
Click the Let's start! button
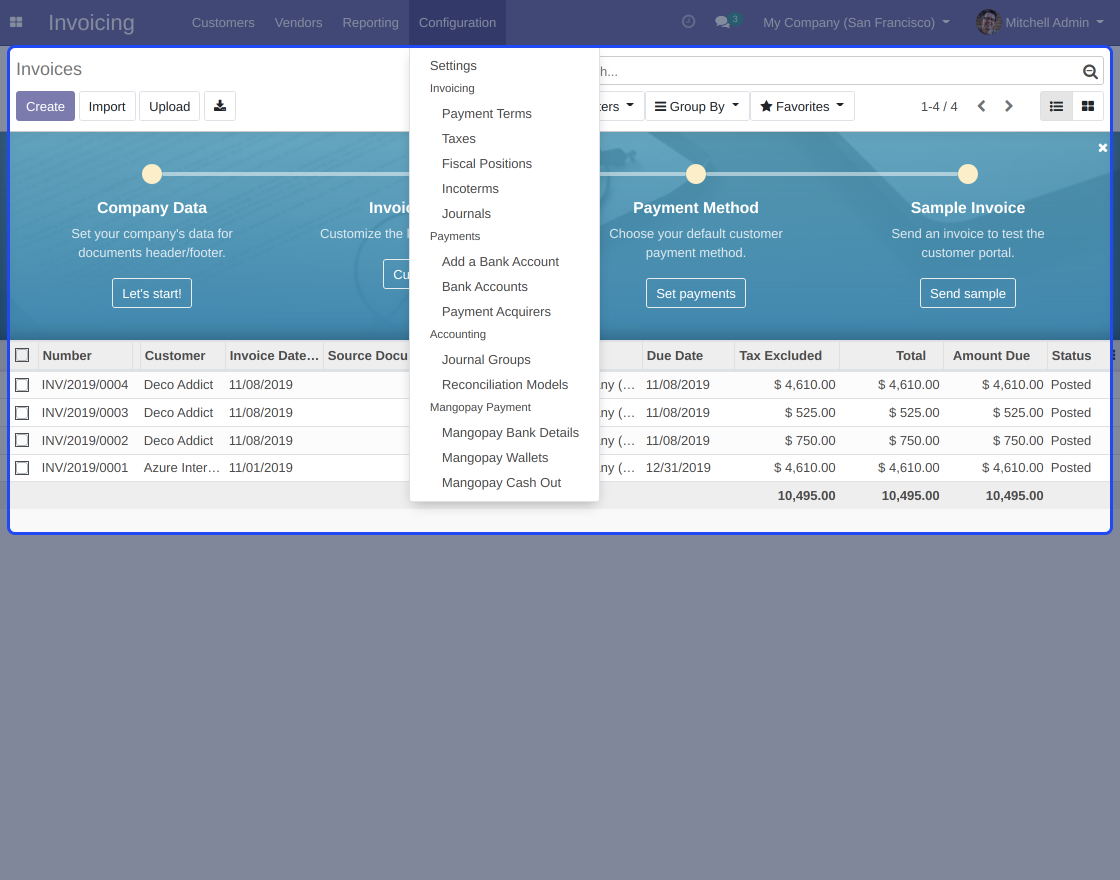coord(151,293)
